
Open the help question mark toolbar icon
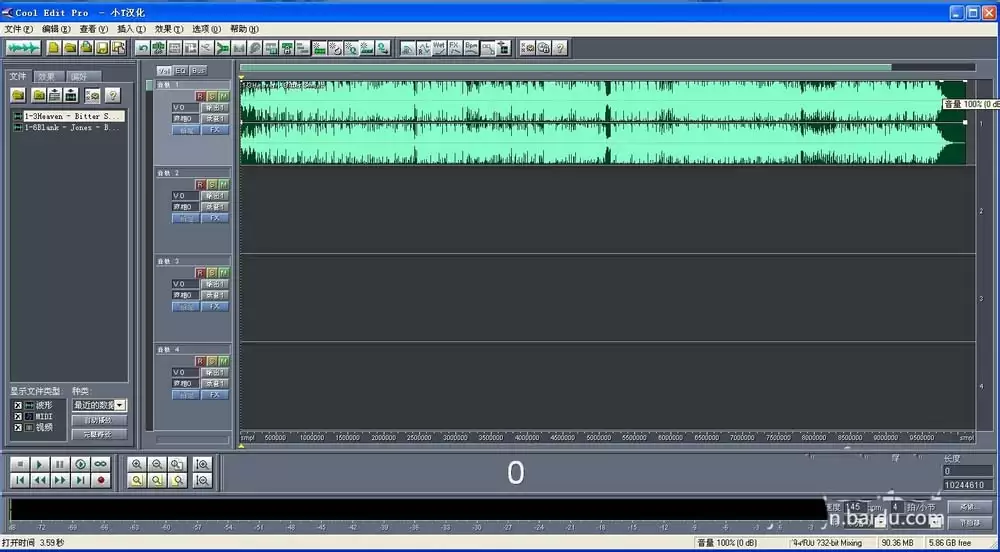tap(559, 48)
